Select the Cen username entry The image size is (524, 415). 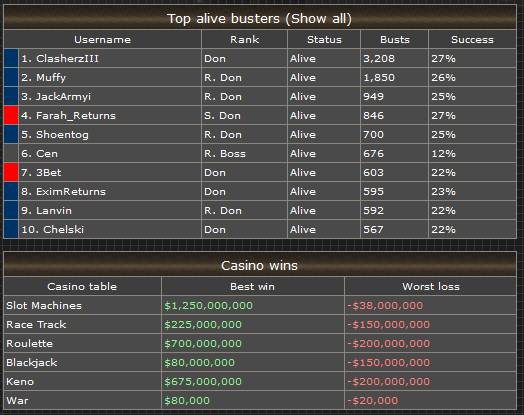coord(47,154)
